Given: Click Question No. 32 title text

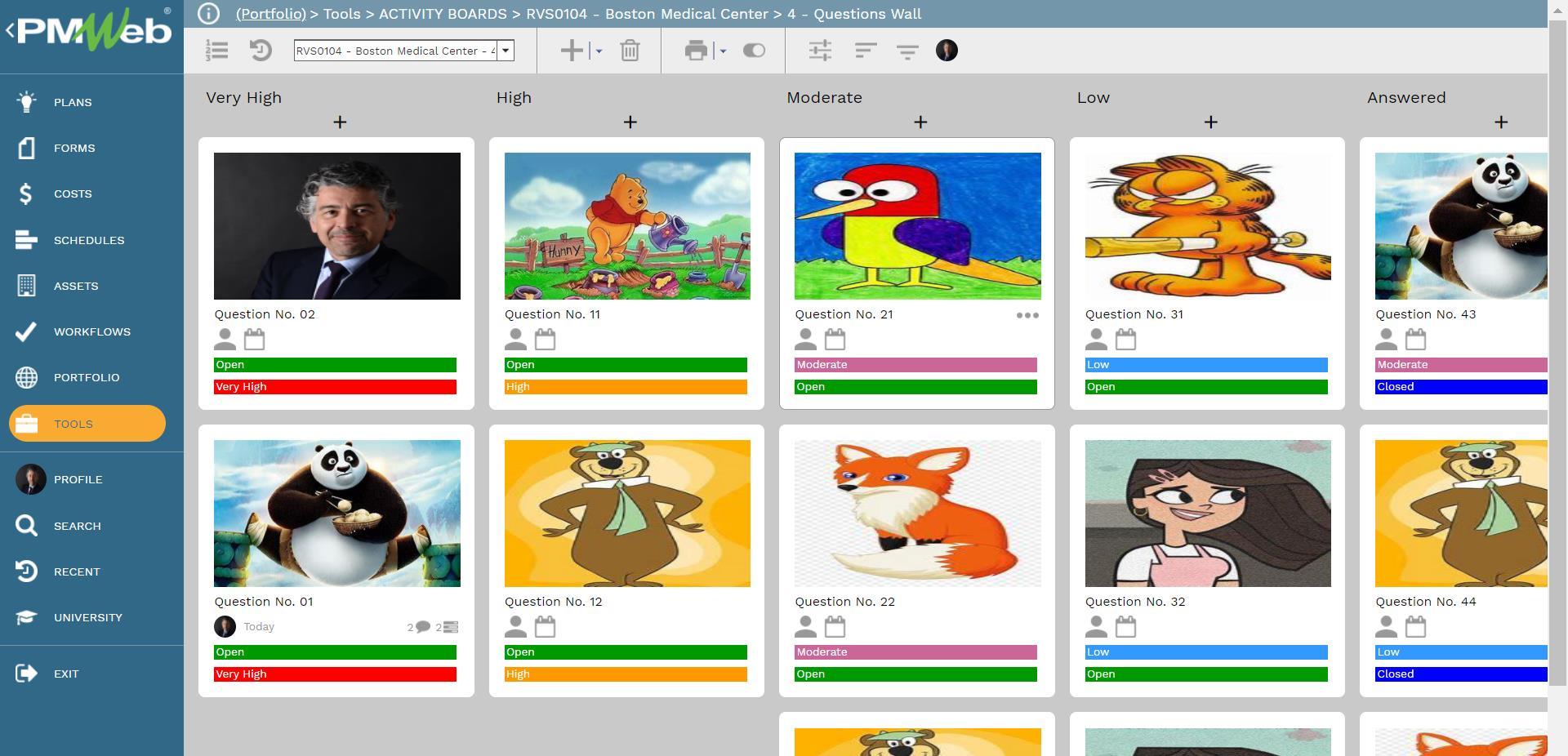Looking at the screenshot, I should [x=1135, y=602].
